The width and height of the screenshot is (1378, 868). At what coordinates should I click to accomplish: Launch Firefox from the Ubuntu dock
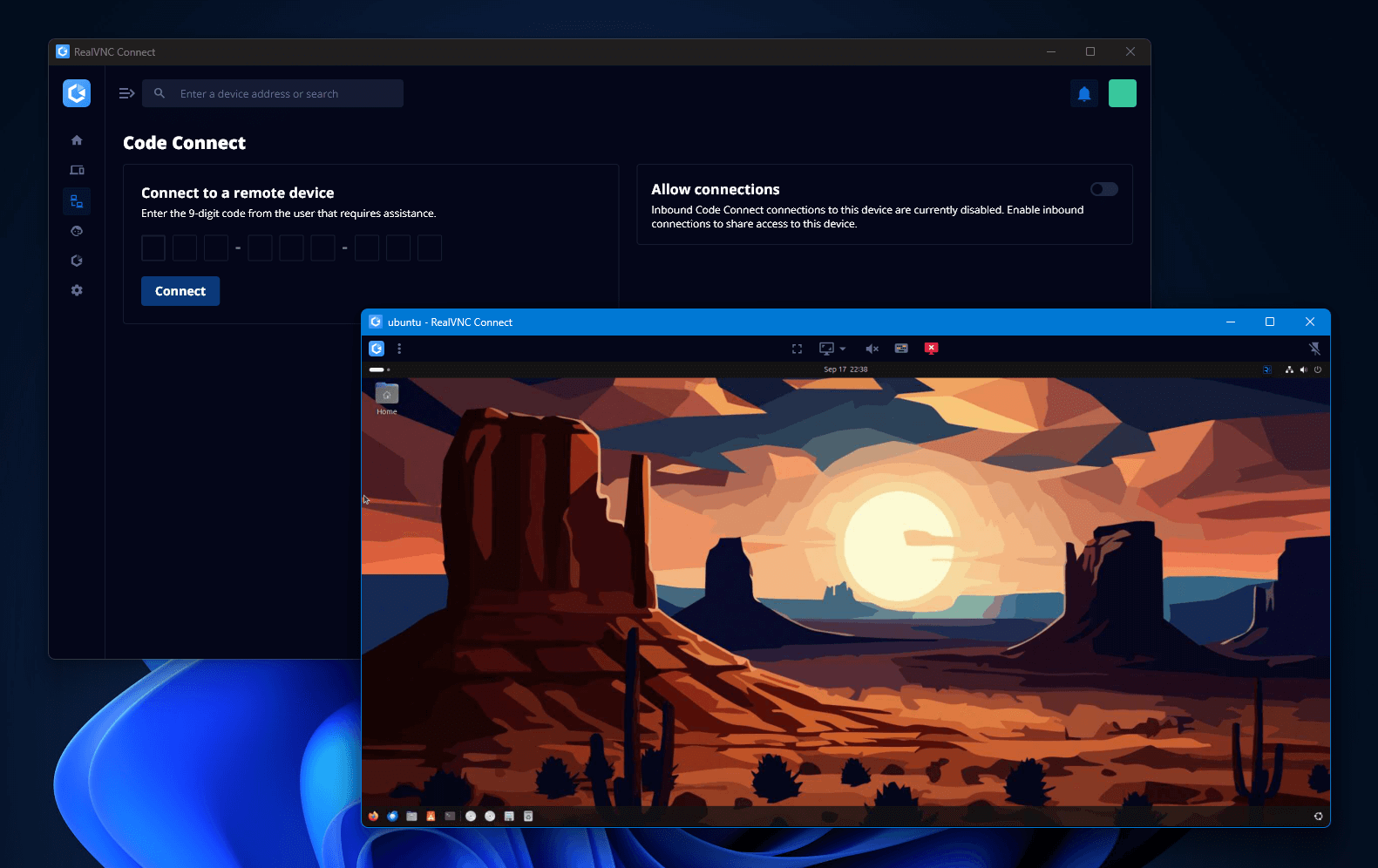pos(373,817)
